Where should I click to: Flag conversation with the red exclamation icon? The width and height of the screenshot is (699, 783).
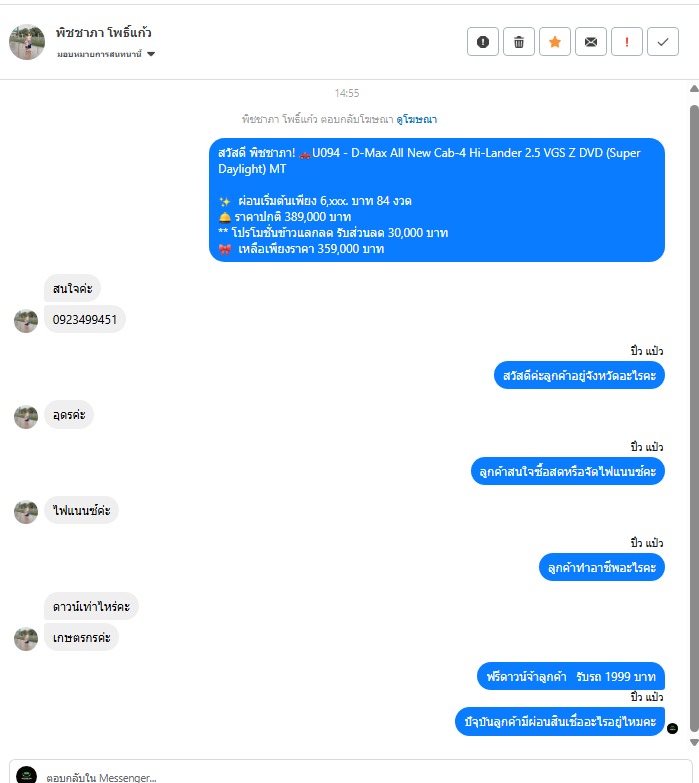point(627,41)
